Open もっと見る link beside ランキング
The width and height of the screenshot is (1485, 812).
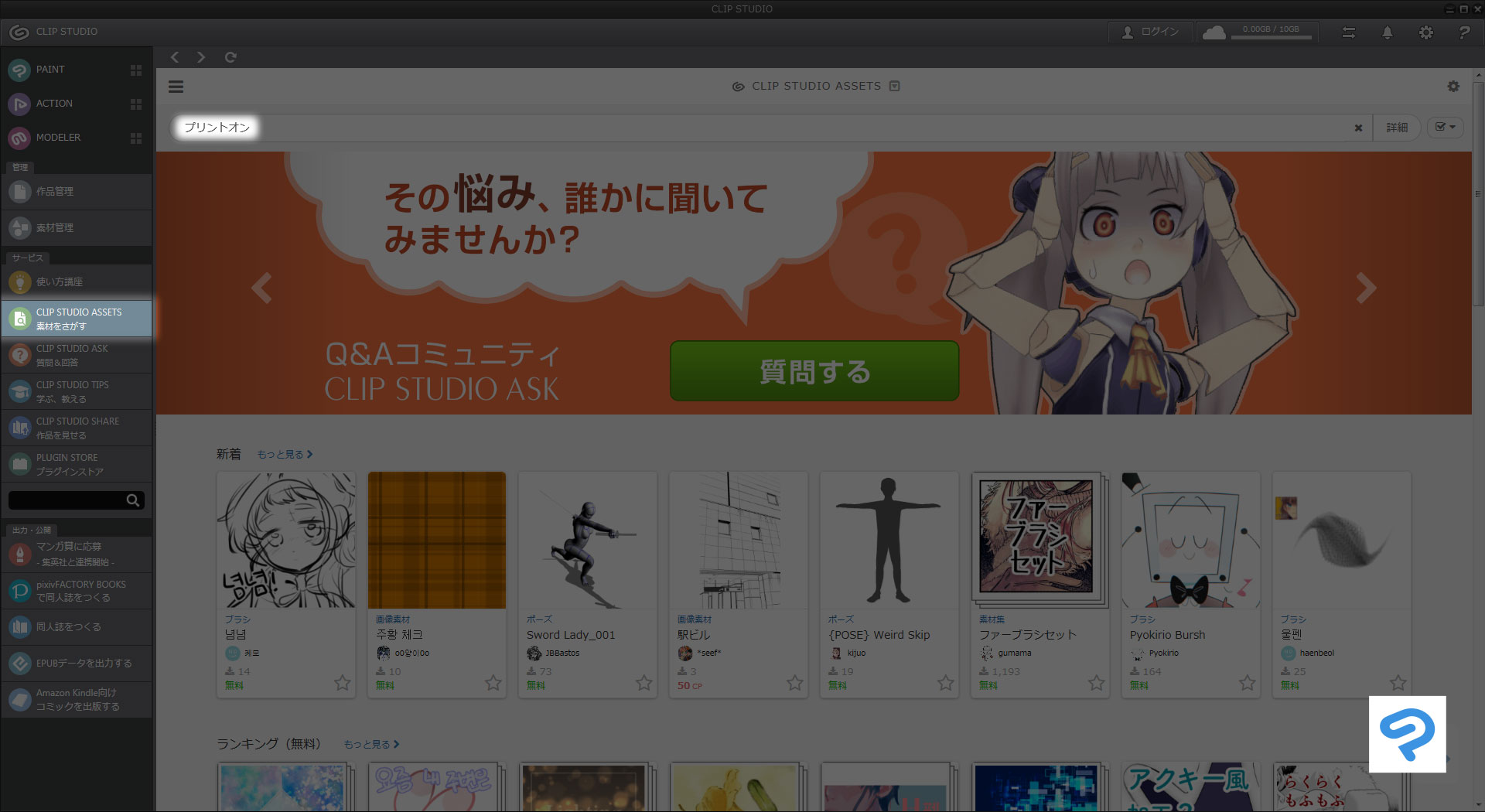(371, 745)
